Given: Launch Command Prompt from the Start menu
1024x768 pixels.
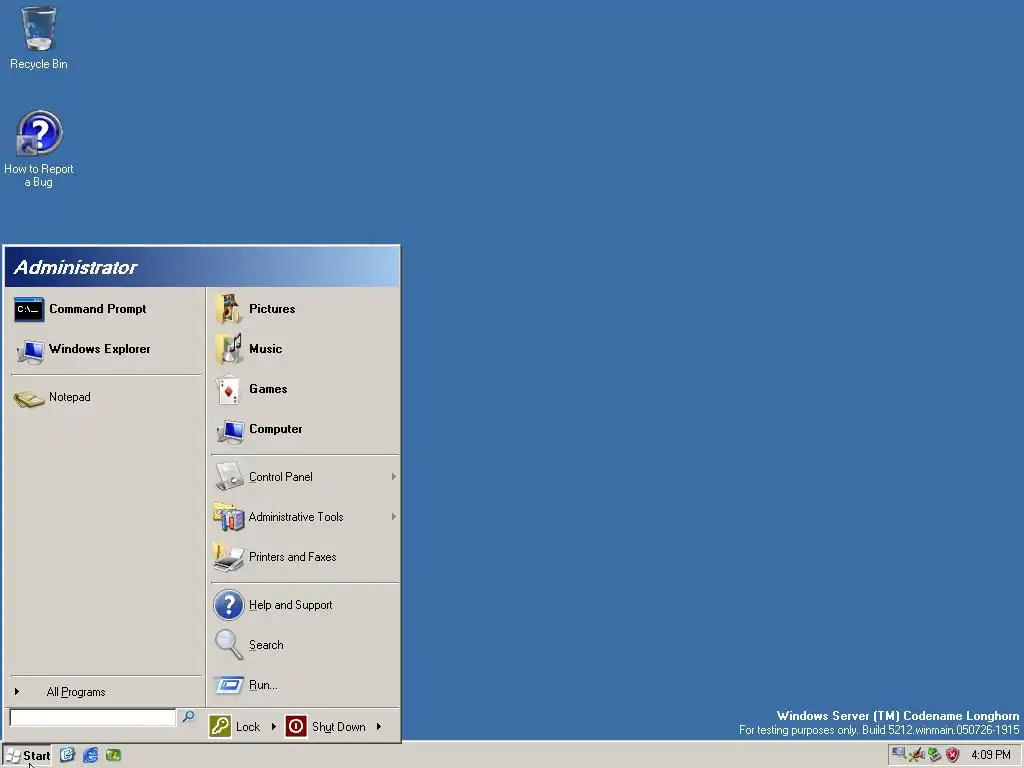Looking at the screenshot, I should point(106,309).
